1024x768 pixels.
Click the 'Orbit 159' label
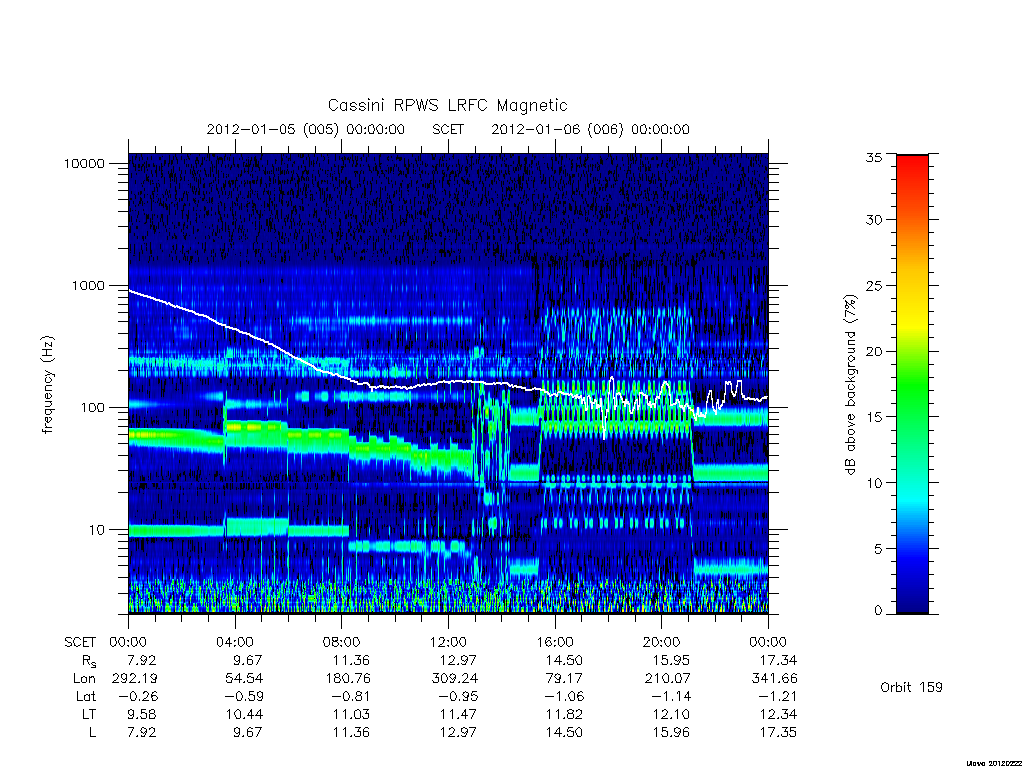[911, 687]
